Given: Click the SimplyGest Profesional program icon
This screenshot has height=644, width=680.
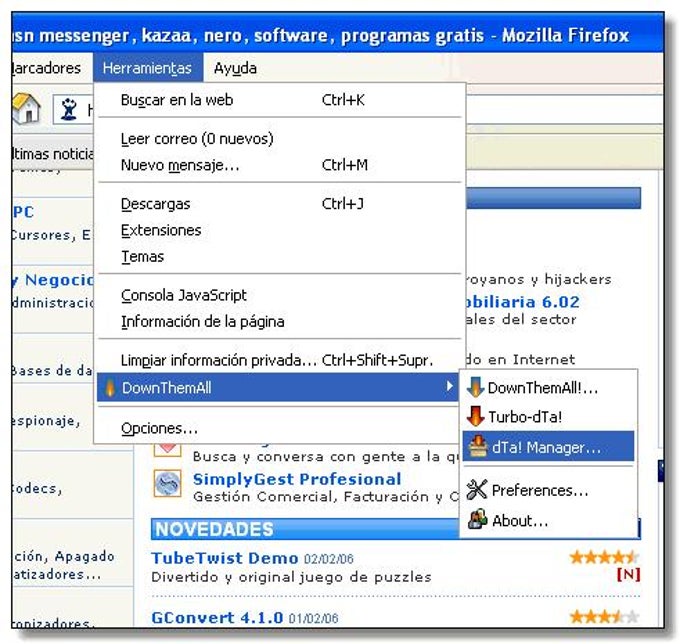Looking at the screenshot, I should click(x=167, y=483).
